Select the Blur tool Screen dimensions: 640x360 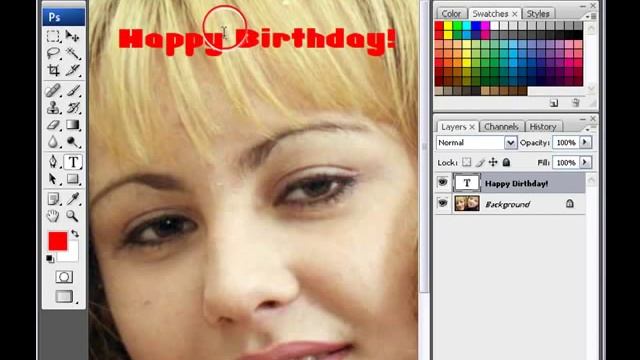point(53,142)
